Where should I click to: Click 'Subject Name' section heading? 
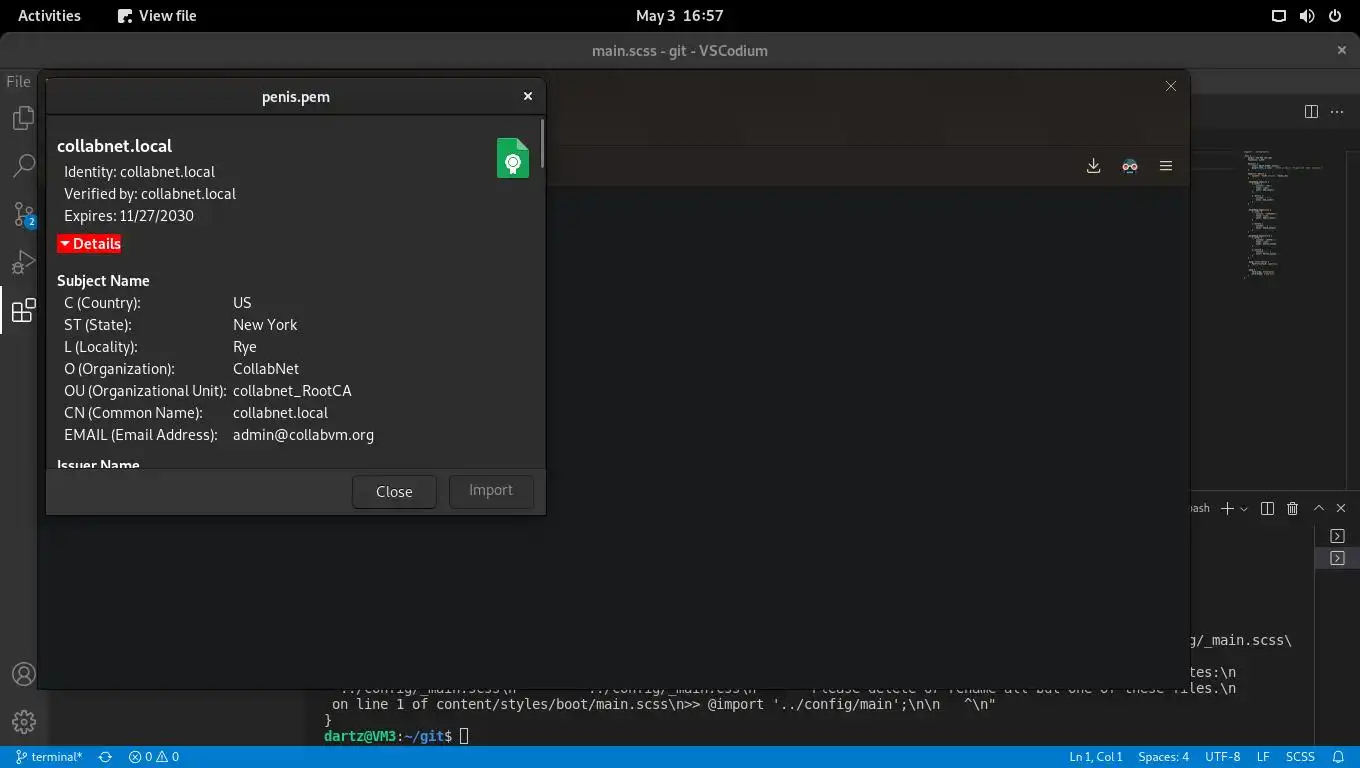coord(103,281)
